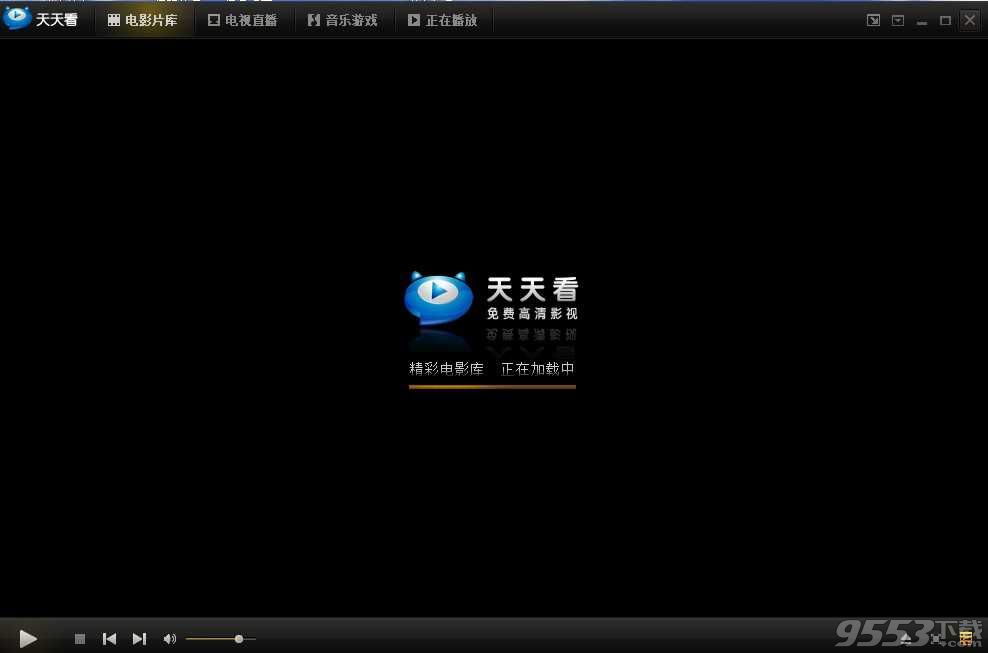Image resolution: width=988 pixels, height=653 pixels.
Task: Open the title bar dropdown menu
Action: coord(898,20)
